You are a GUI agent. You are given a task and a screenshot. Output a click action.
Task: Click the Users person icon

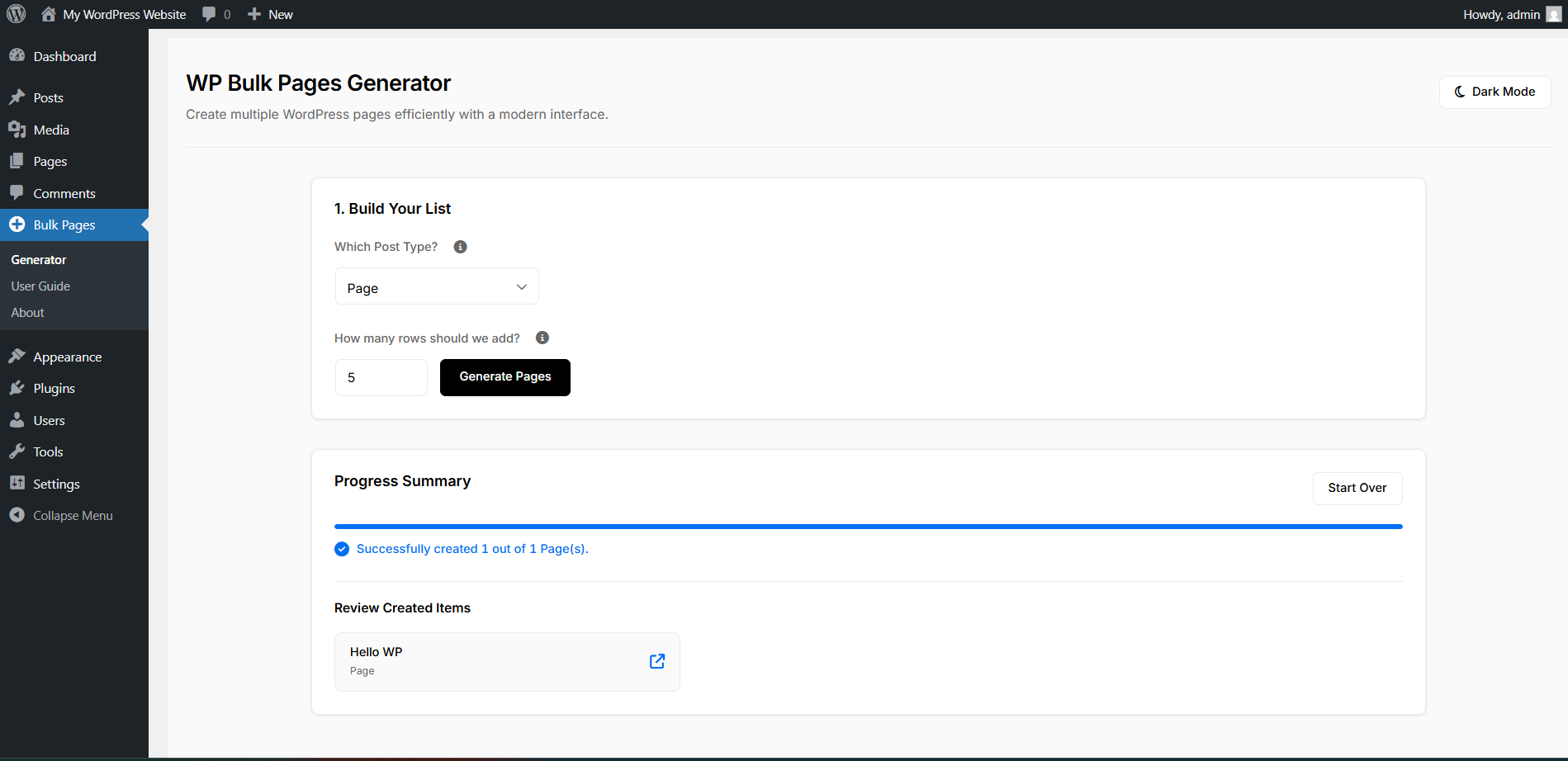click(17, 420)
